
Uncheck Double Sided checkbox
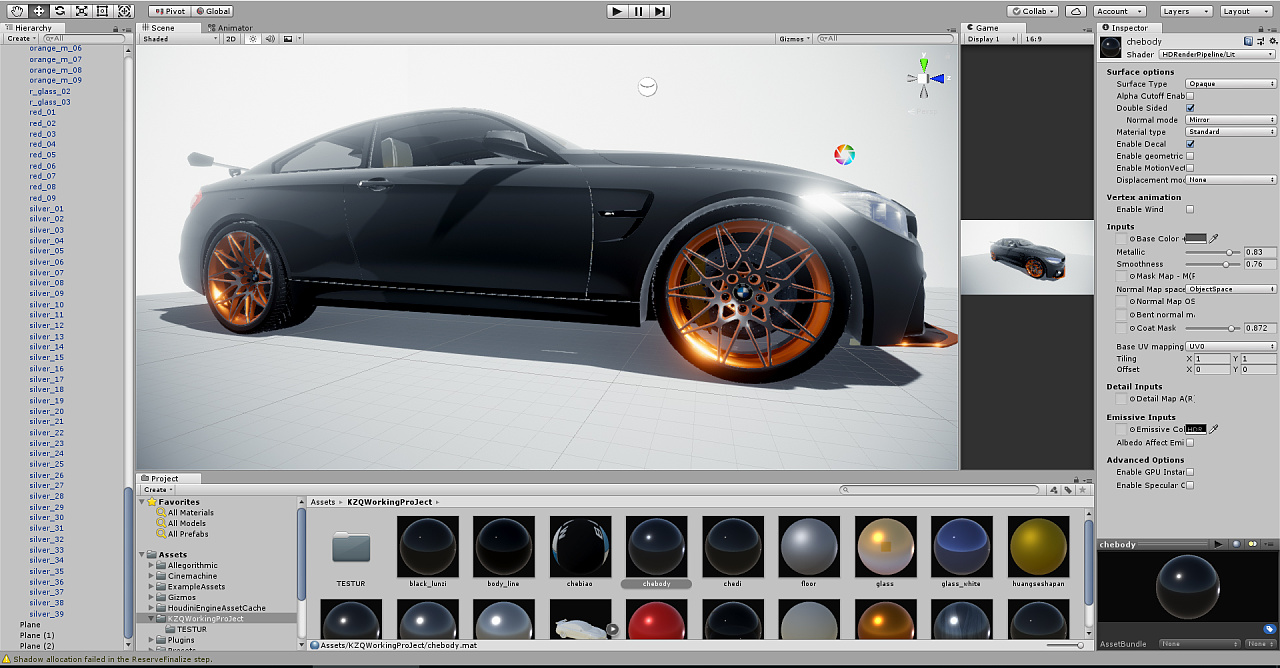1190,108
